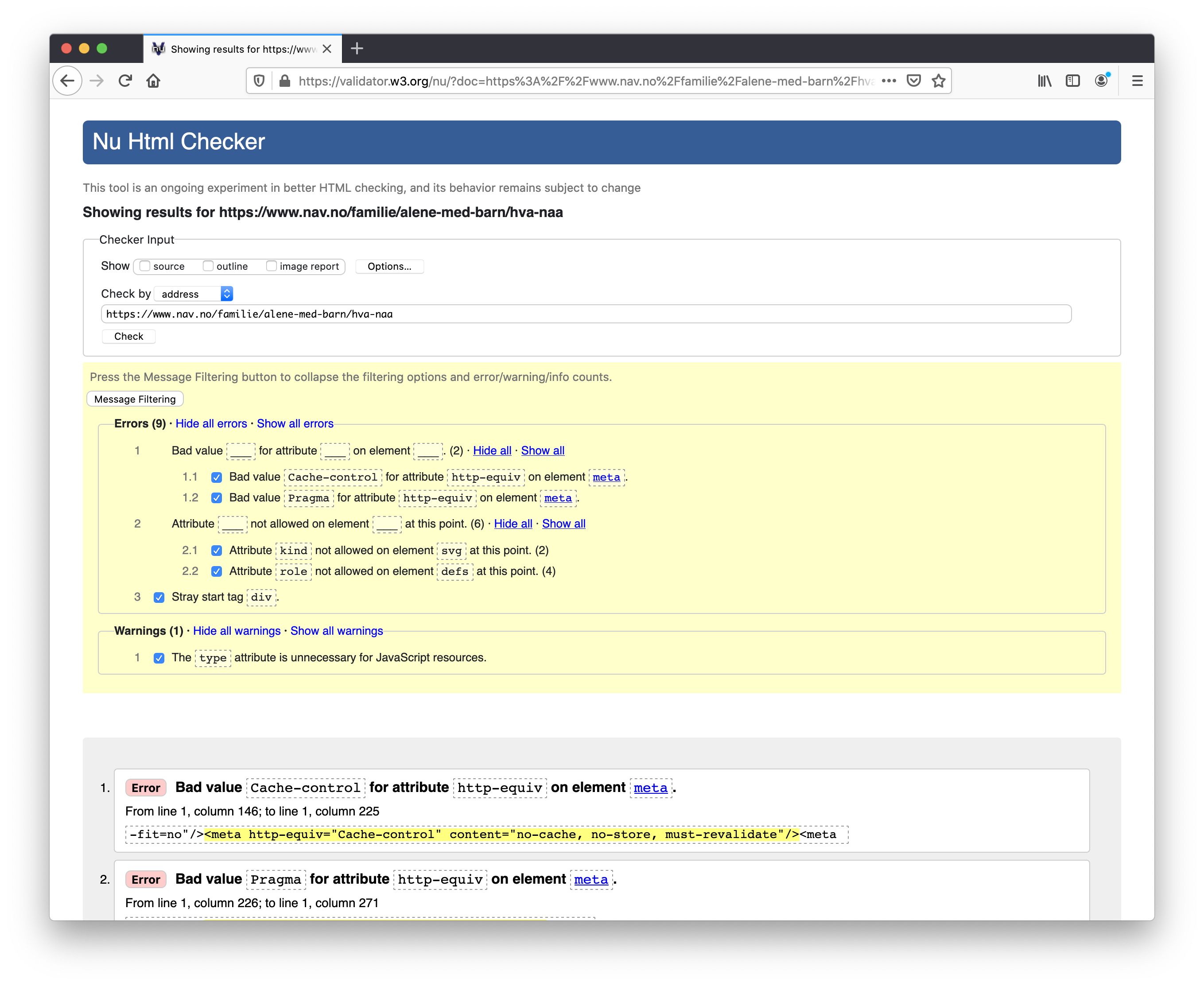Toggle the sidebar view icon
1204x986 pixels.
[1072, 81]
